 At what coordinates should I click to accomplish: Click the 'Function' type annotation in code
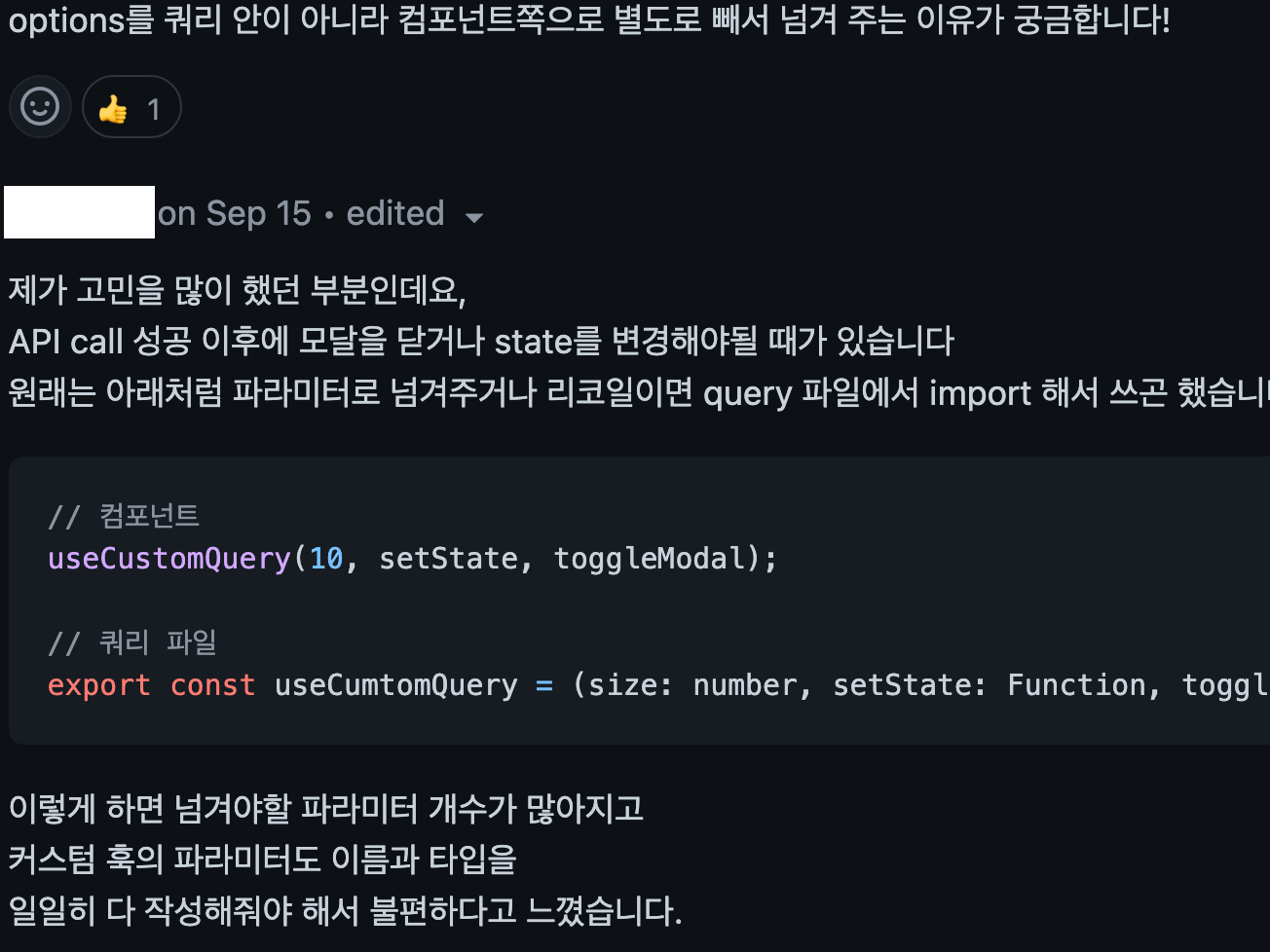click(x=1075, y=684)
